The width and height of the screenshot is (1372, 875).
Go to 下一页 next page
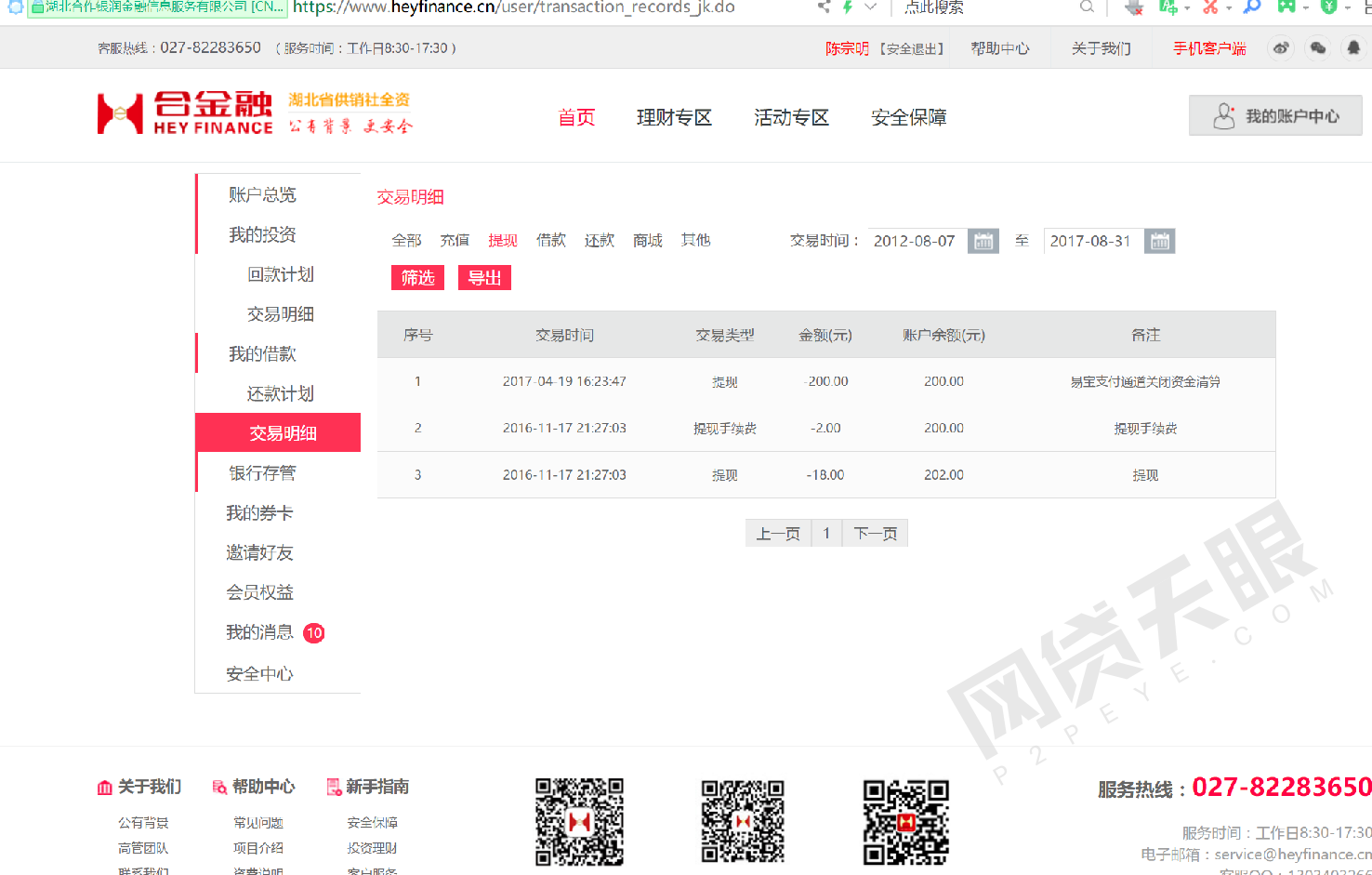(x=875, y=534)
